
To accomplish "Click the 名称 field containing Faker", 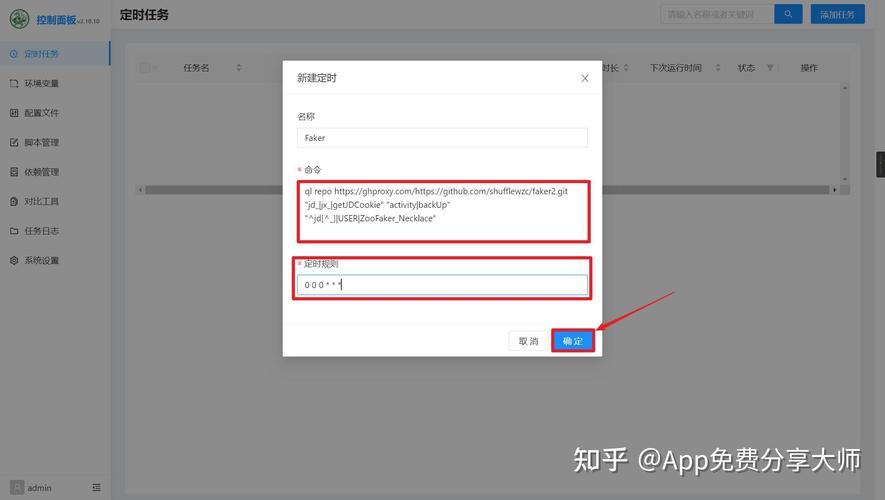I will pyautogui.click(x=442, y=138).
